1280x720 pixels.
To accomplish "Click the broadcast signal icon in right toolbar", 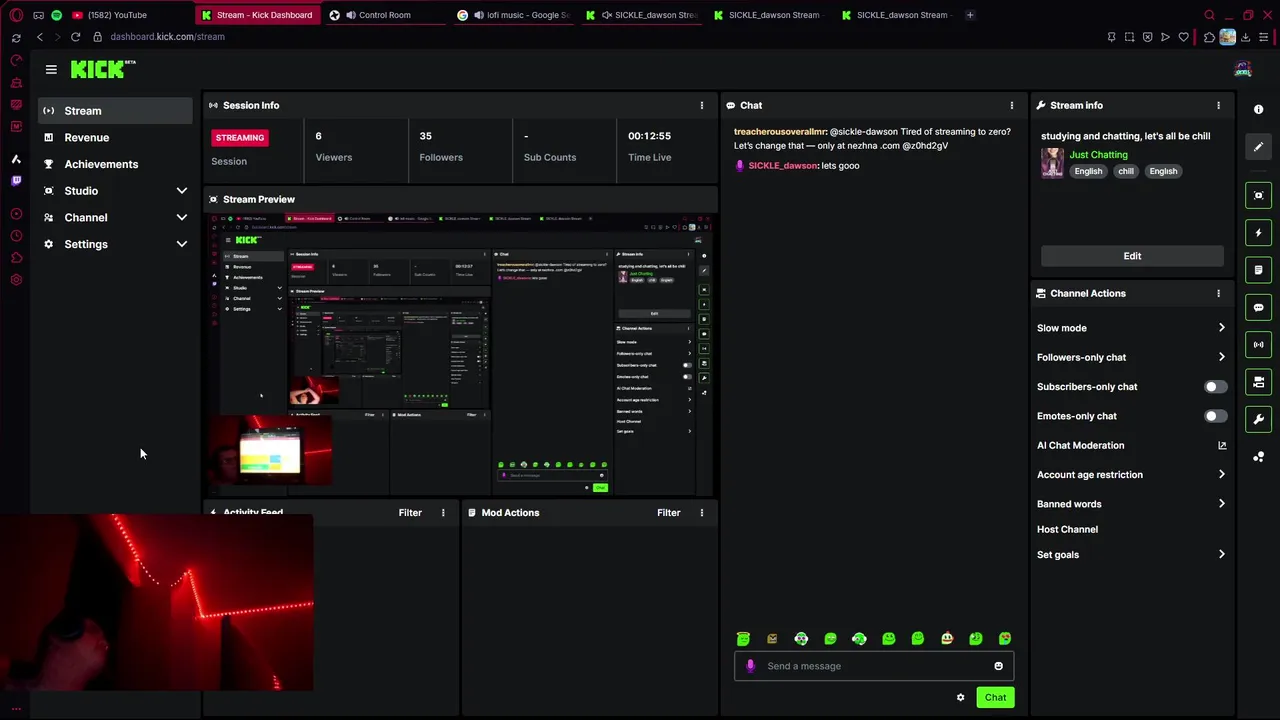I will tap(1258, 345).
